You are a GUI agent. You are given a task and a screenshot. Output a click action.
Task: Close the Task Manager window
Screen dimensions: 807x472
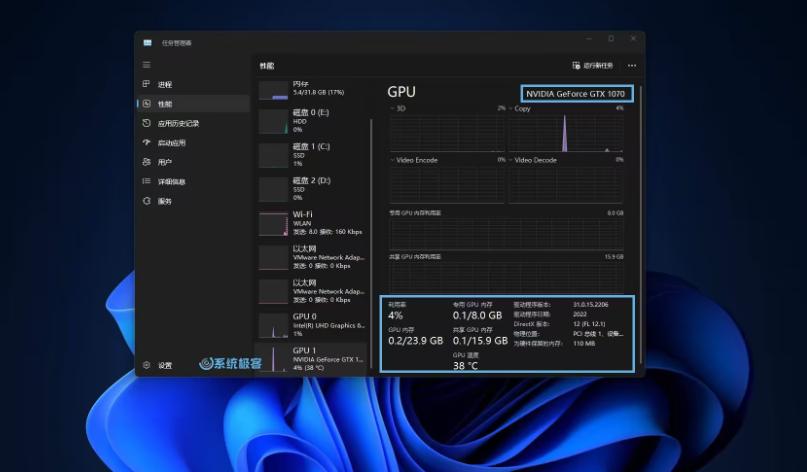point(634,39)
